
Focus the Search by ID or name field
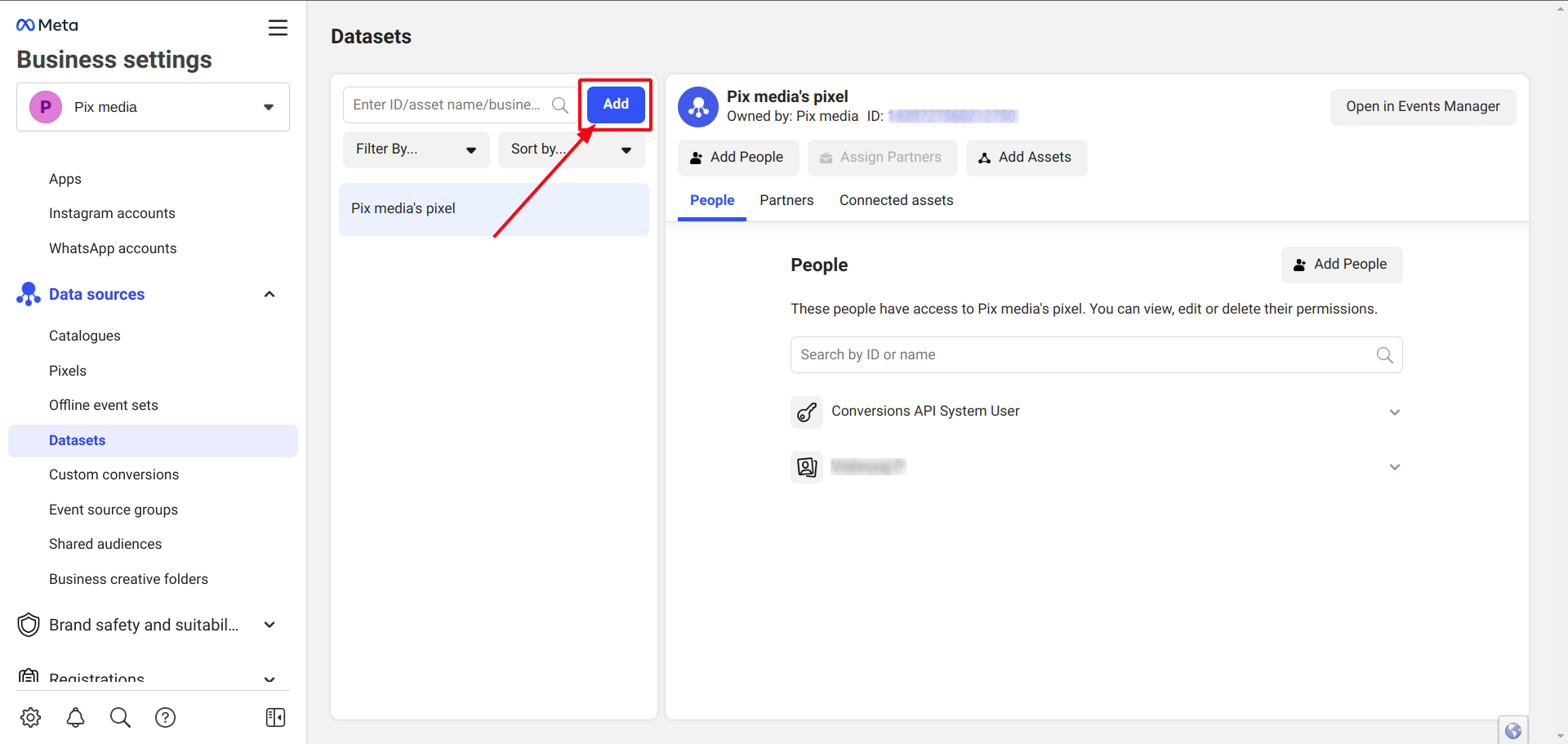pos(1096,355)
